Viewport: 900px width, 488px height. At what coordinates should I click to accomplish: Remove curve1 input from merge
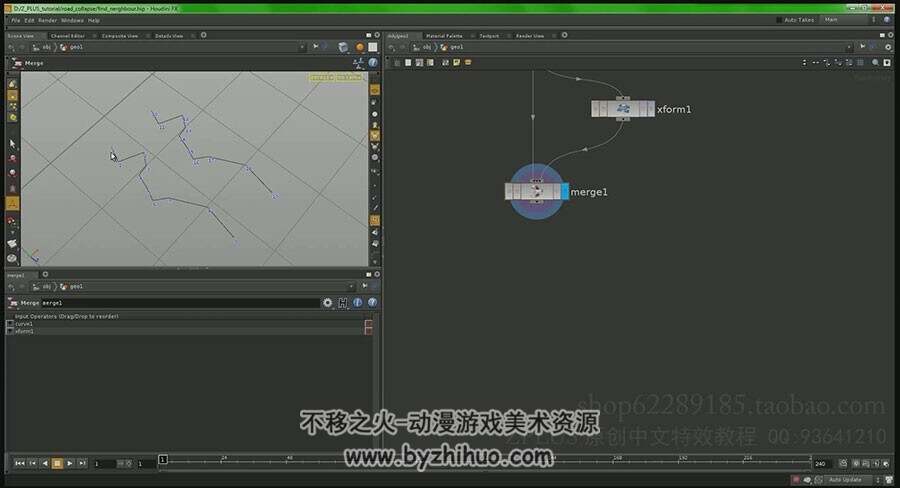pyautogui.click(x=368, y=324)
